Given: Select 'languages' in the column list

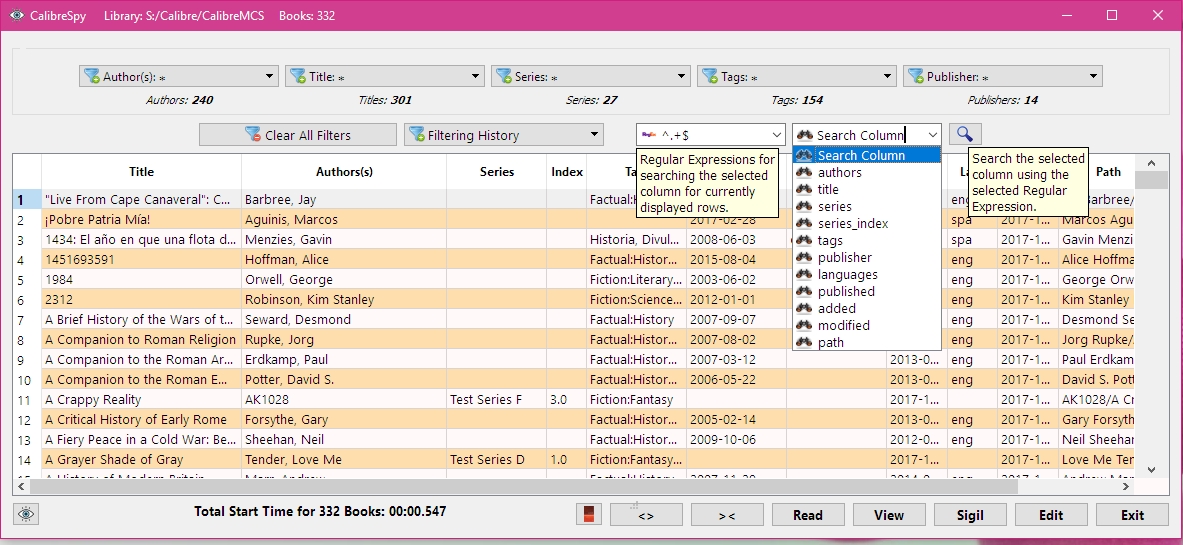Looking at the screenshot, I should [x=867, y=274].
